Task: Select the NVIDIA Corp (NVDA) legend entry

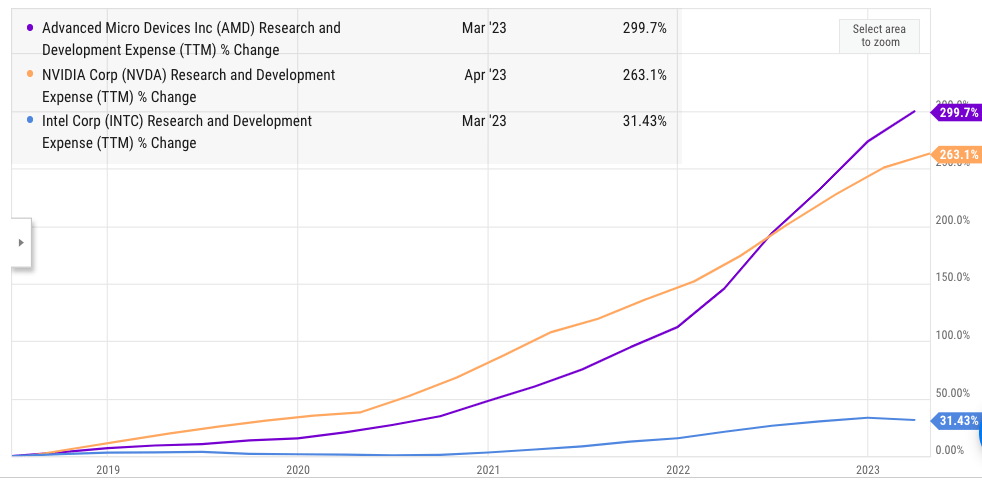Action: [189, 86]
